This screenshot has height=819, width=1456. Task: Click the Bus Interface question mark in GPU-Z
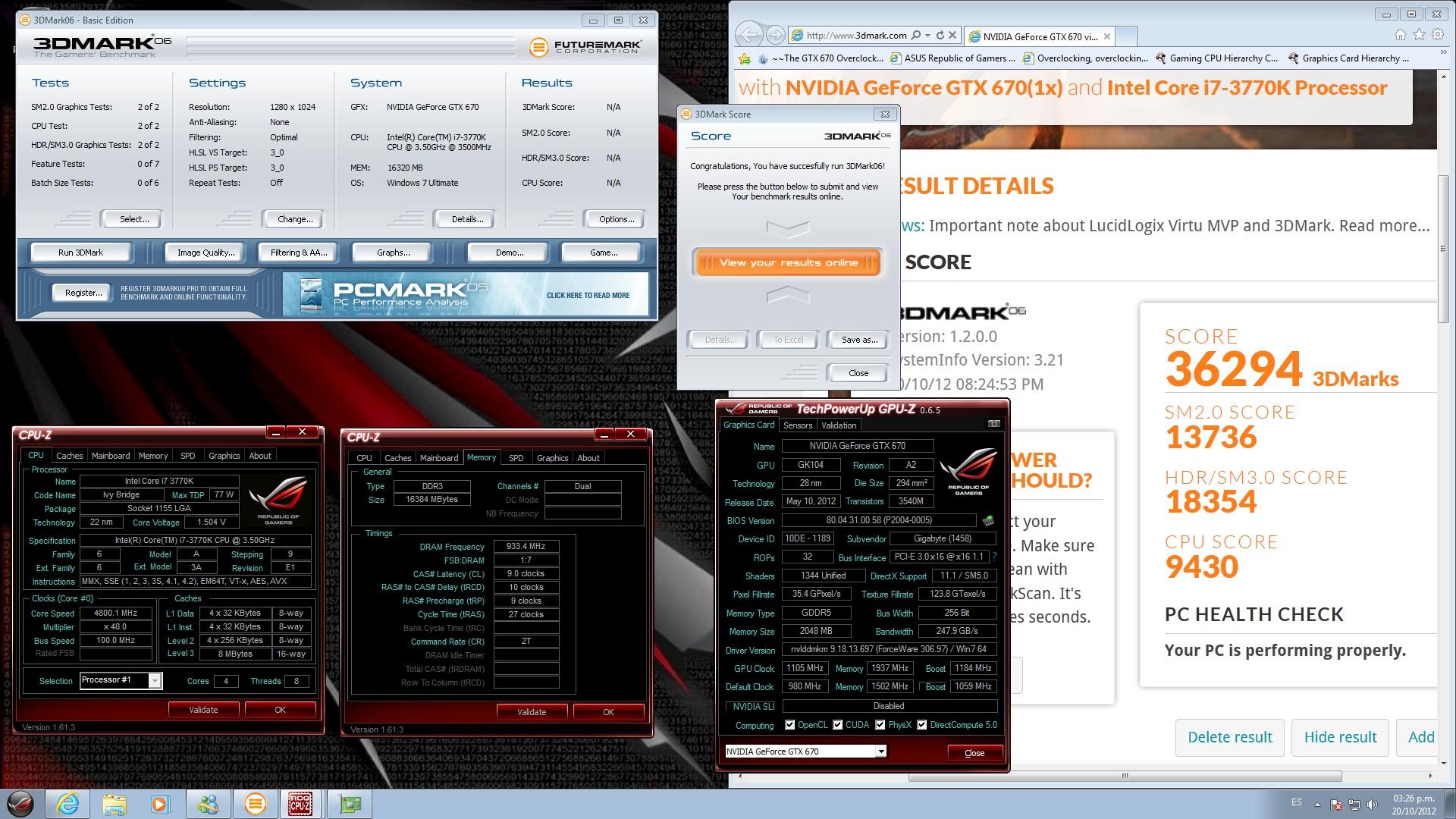tap(994, 557)
